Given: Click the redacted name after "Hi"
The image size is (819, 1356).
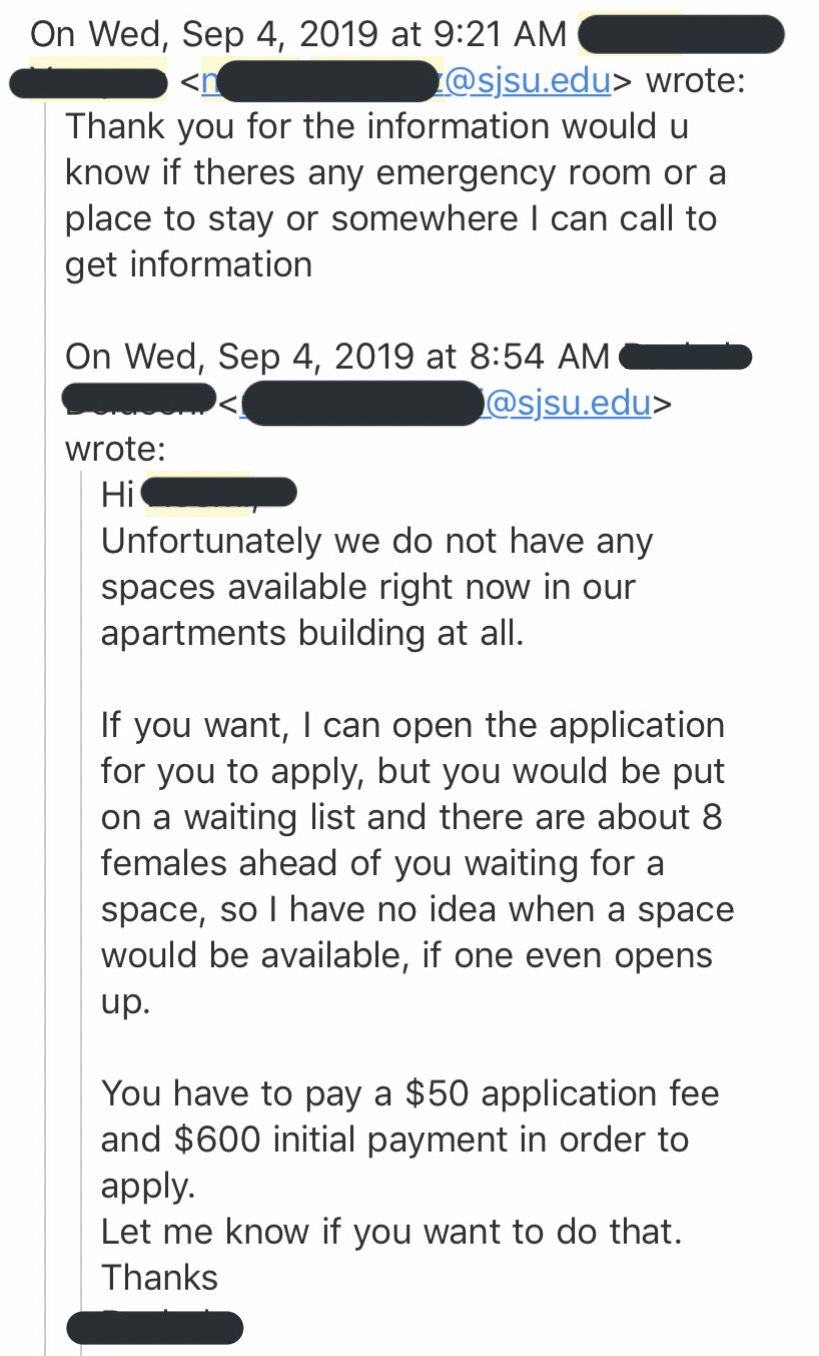Looking at the screenshot, I should pos(220,494).
